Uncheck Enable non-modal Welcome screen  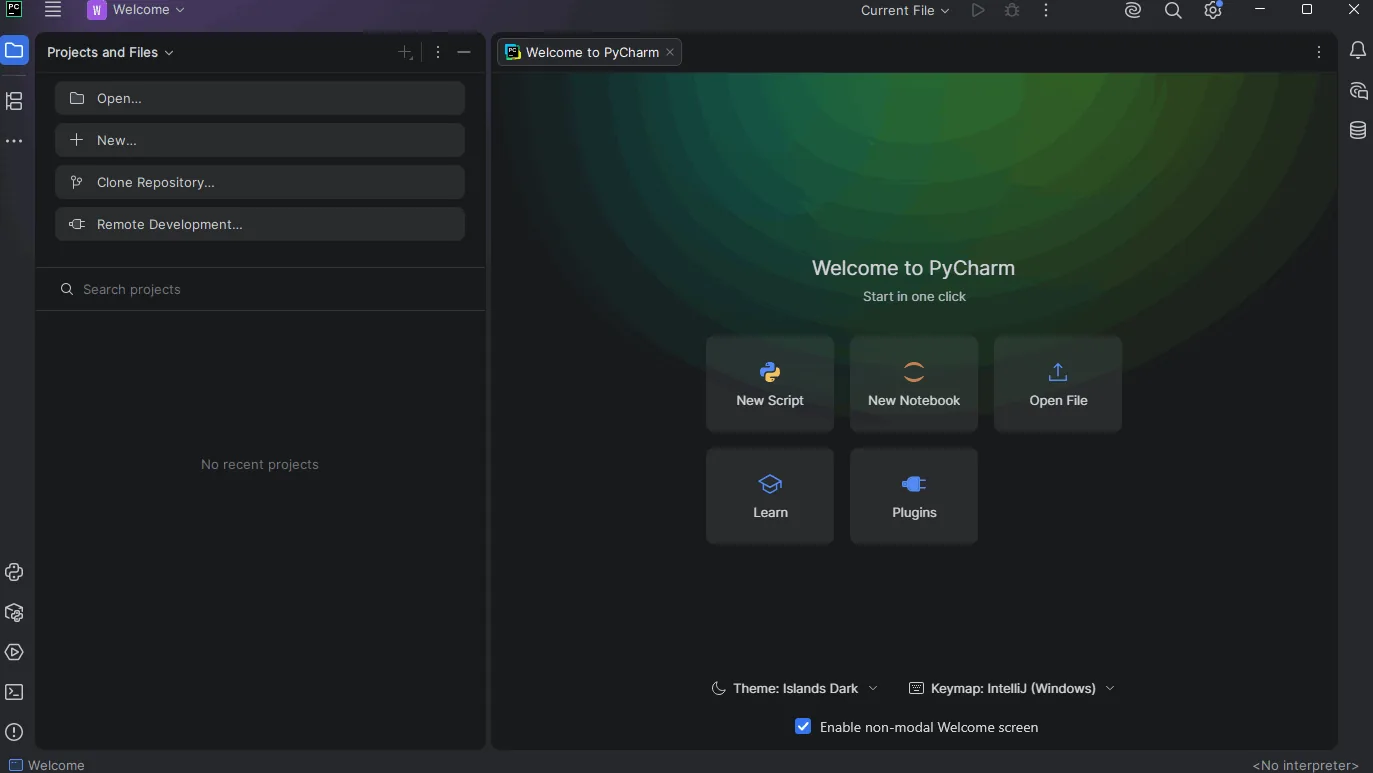point(803,727)
